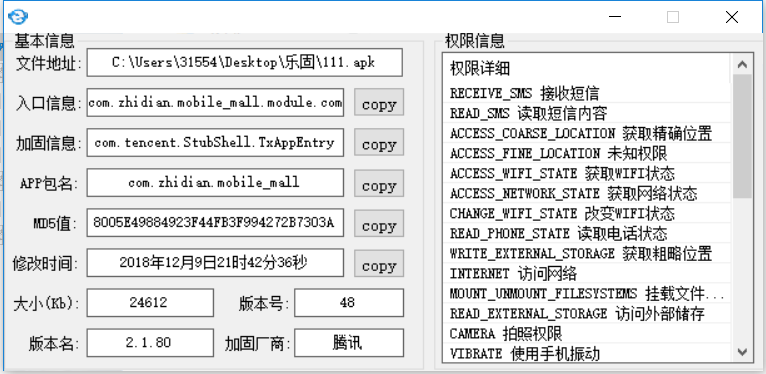Select the CAMERA 拍照权限 row

pos(586,333)
